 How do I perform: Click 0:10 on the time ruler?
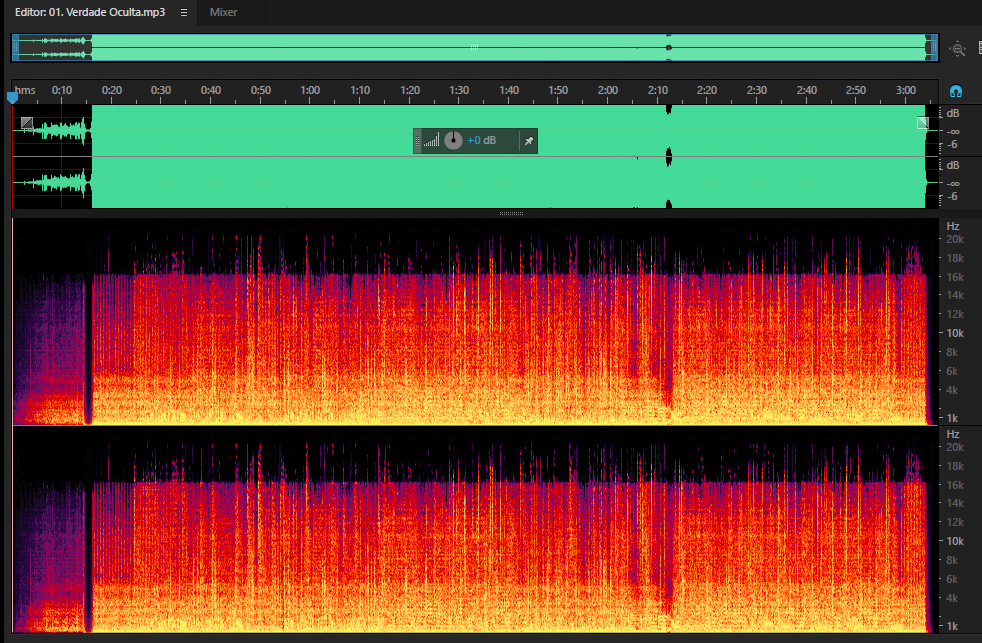click(61, 90)
